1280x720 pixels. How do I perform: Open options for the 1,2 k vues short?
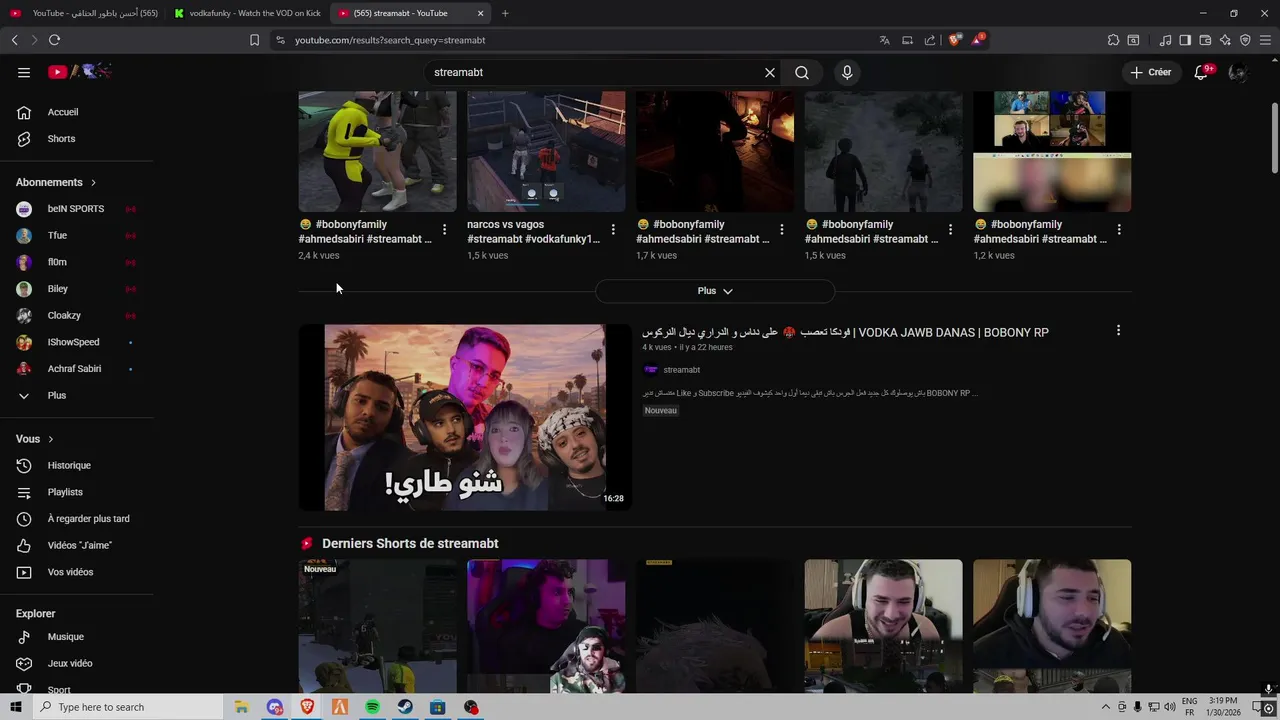[1119, 230]
